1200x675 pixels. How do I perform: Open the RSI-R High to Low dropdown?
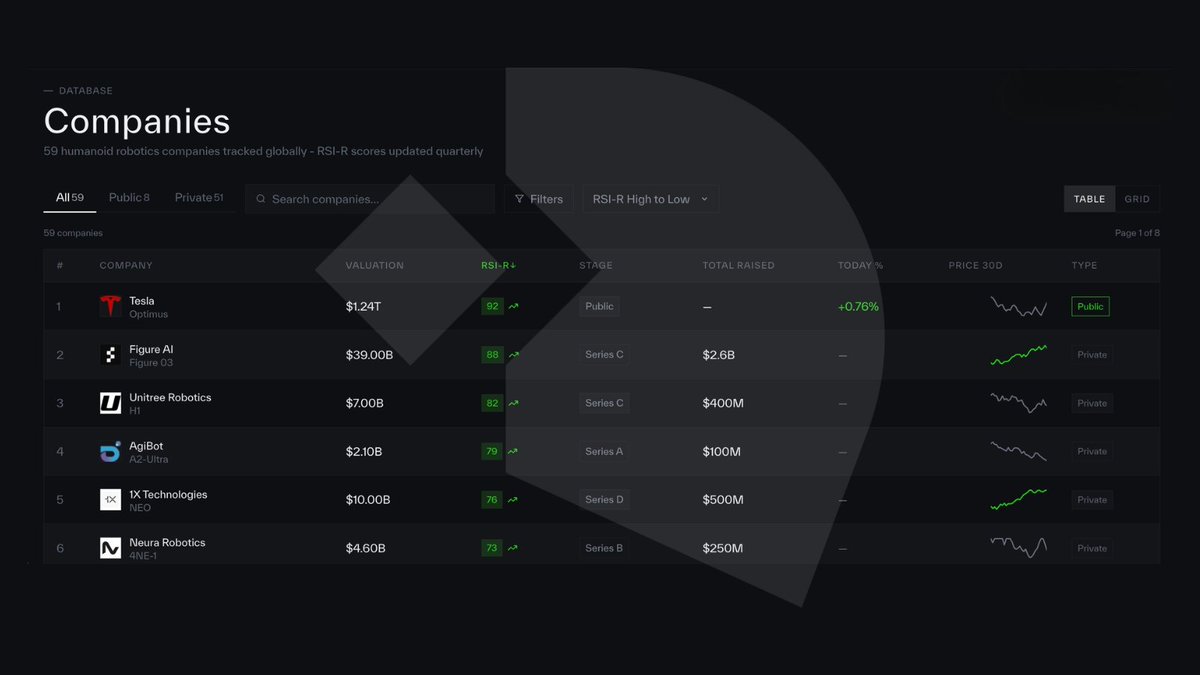coord(650,199)
